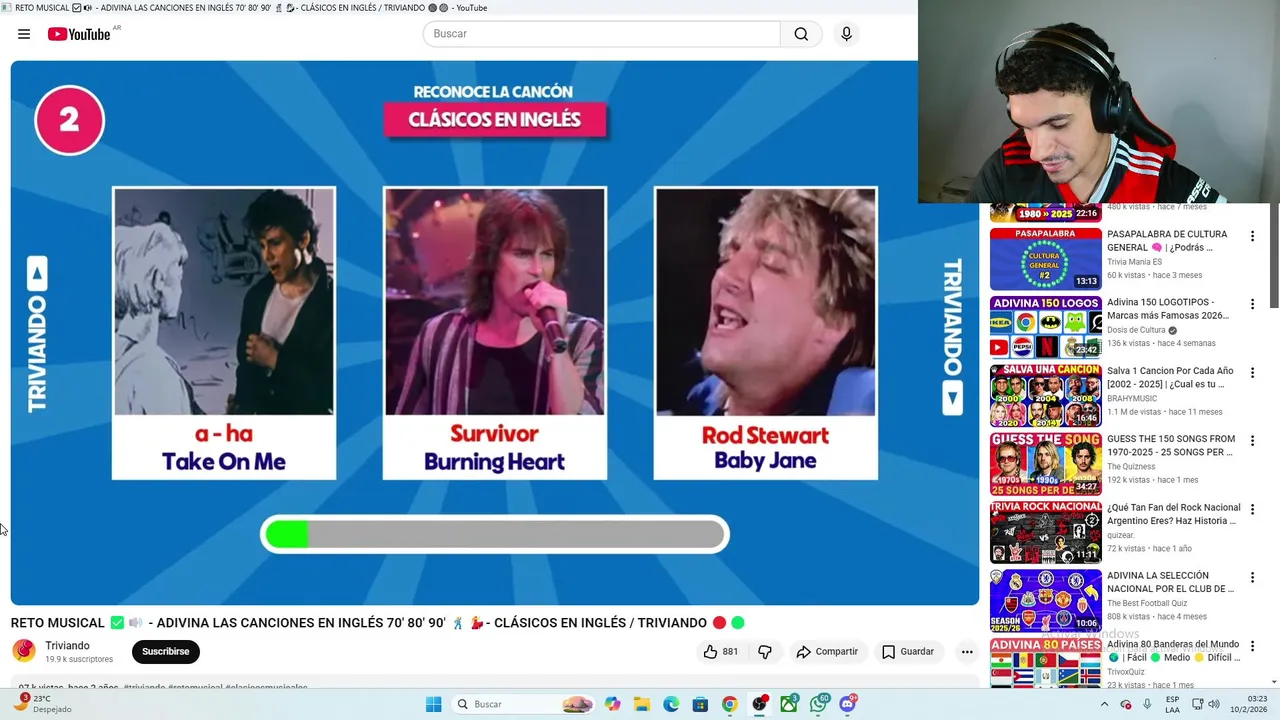Open options for Adivina 150 LOGOTIPOS video
Image resolution: width=1280 pixels, height=720 pixels.
point(1252,304)
